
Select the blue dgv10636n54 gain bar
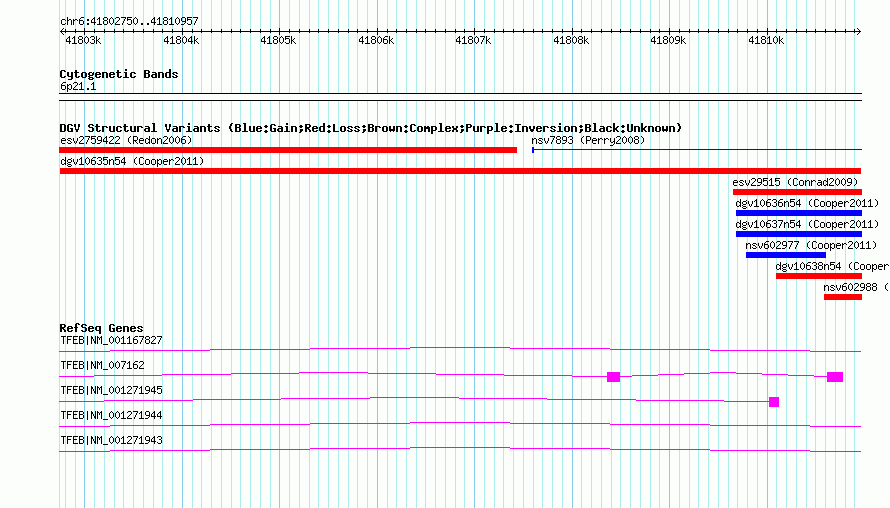pos(799,213)
